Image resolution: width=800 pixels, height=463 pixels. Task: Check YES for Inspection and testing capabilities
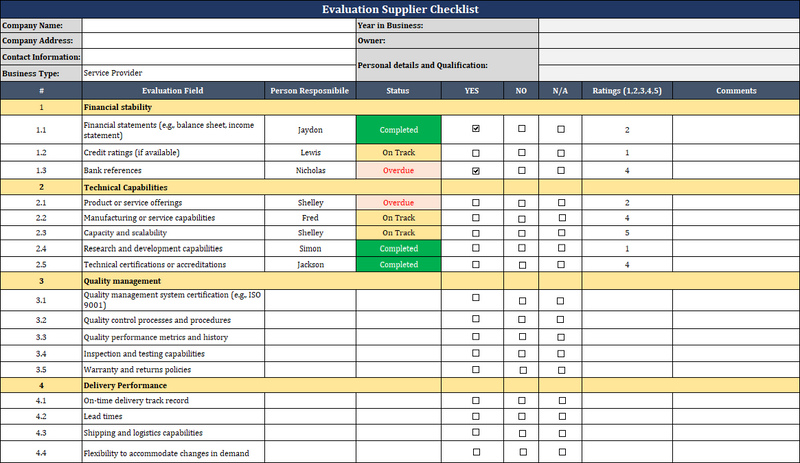point(476,353)
